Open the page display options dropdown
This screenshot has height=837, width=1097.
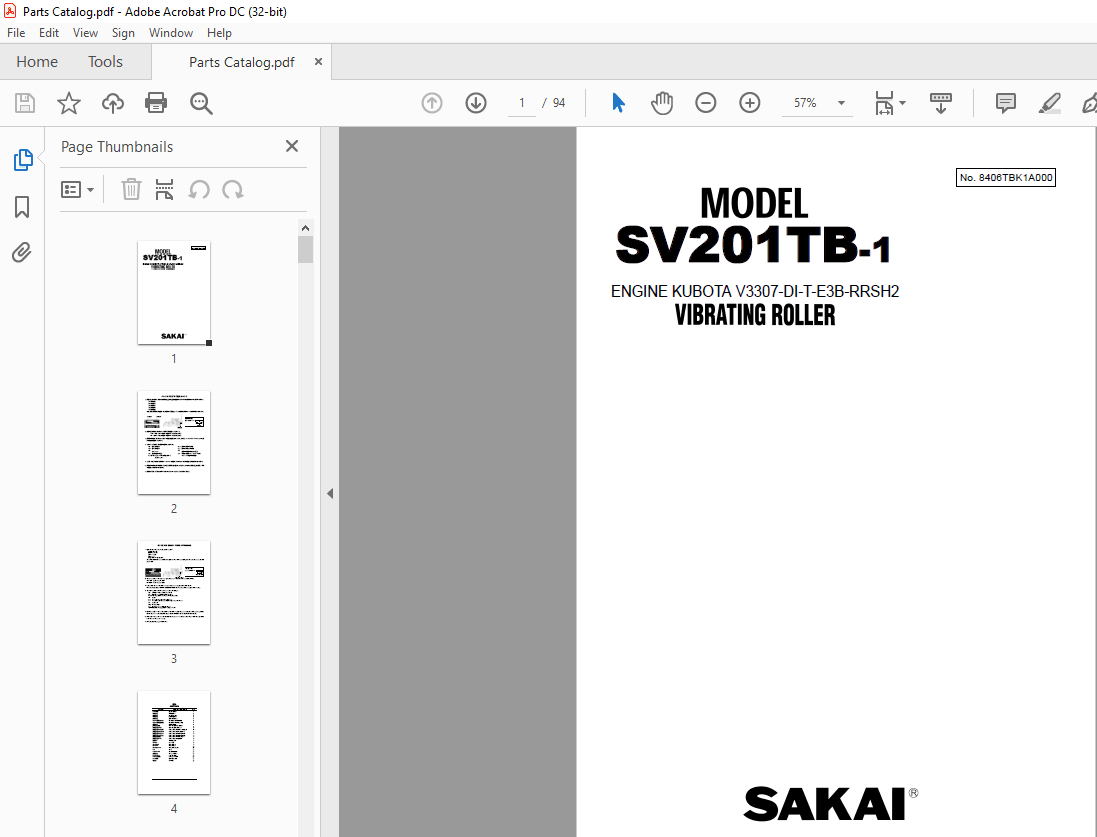click(901, 103)
